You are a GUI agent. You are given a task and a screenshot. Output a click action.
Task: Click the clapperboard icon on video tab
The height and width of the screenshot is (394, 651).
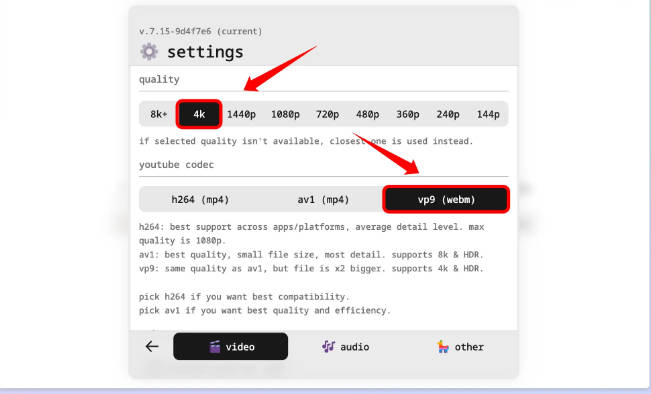coord(215,347)
